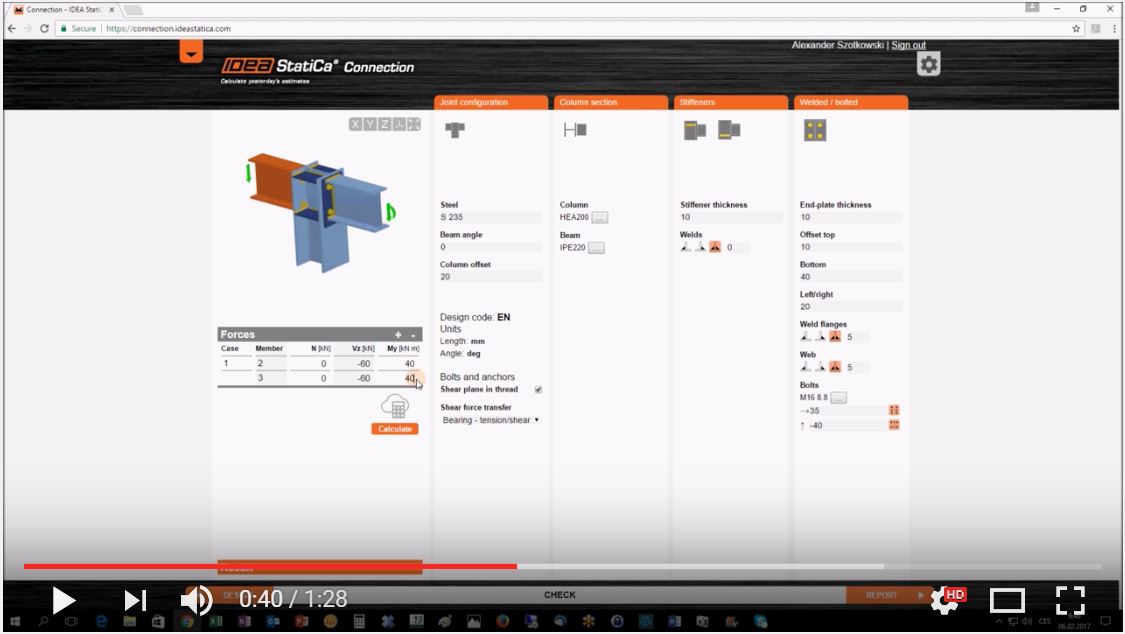Image resolution: width=1125 pixels, height=634 pixels.
Task: Bookmark this page with the star
Action: [1076, 29]
